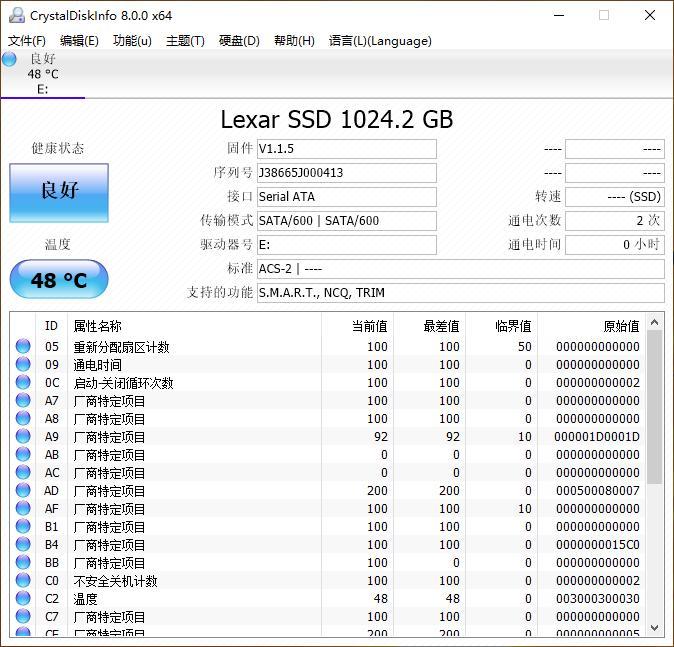Open the 硬盘(D) menu
Image resolution: width=674 pixels, height=647 pixels.
pos(239,41)
